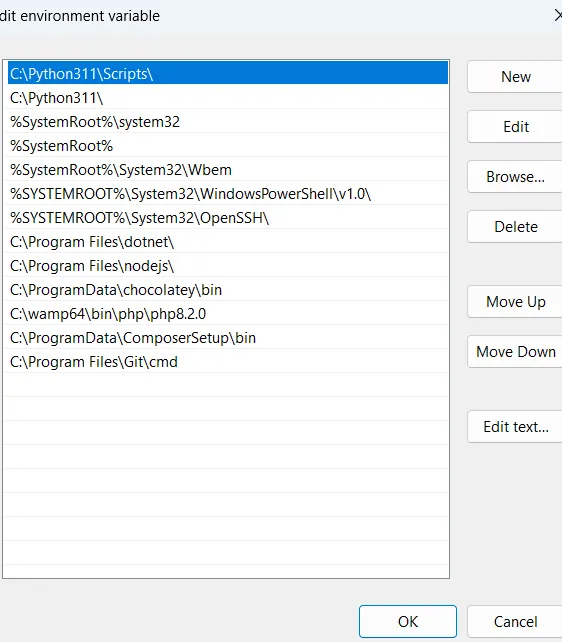
Task: Click the New button
Action: click(515, 77)
